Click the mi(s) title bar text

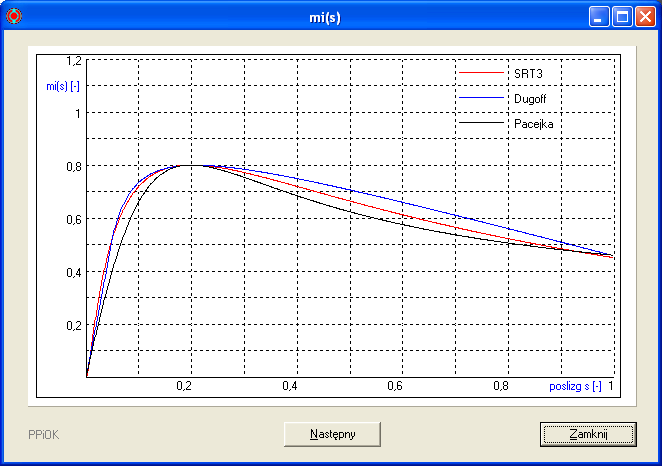tap(331, 17)
